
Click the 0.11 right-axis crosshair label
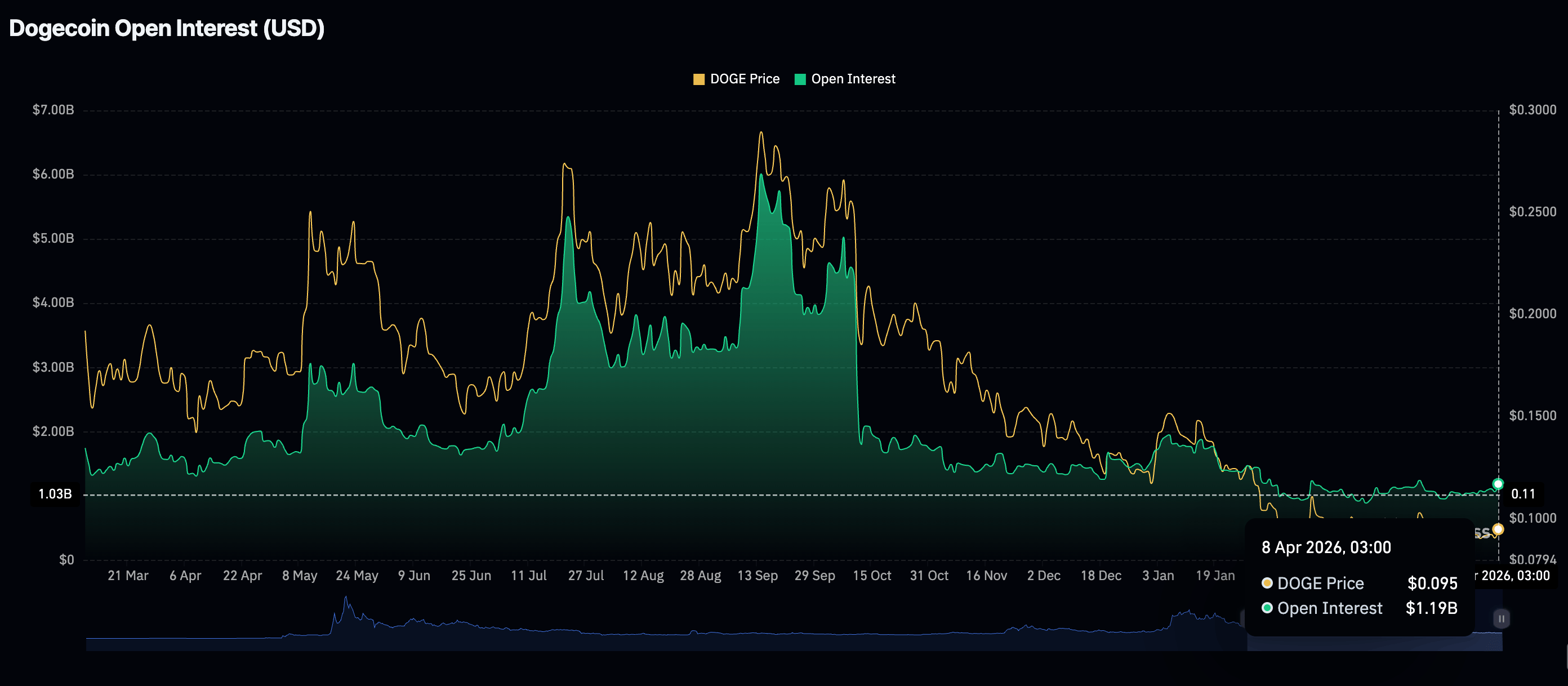click(1523, 493)
